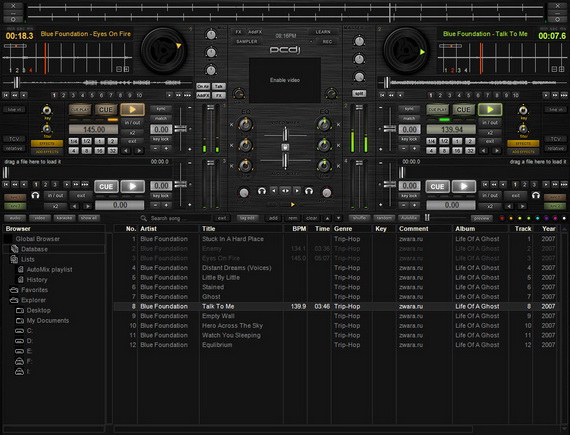This screenshot has height=435, width=570.
Task: Toggle TCV mode on deck 1
Action: pyautogui.click(x=14, y=139)
